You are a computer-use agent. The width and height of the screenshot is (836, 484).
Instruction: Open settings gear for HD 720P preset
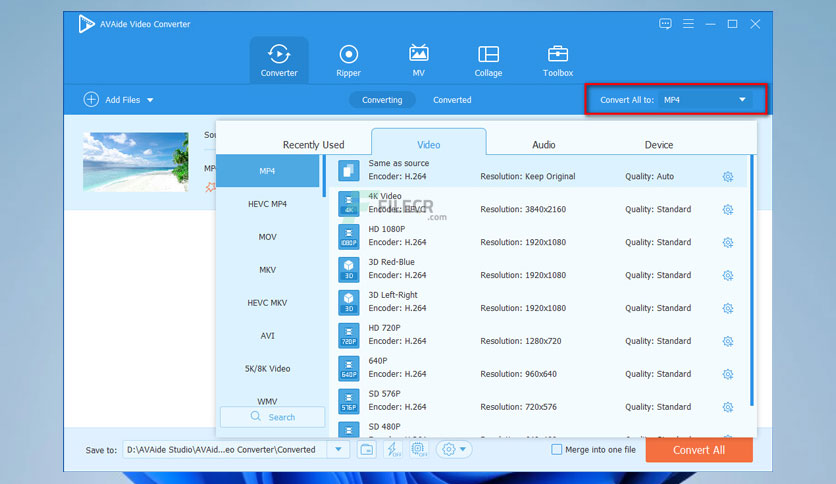(728, 341)
